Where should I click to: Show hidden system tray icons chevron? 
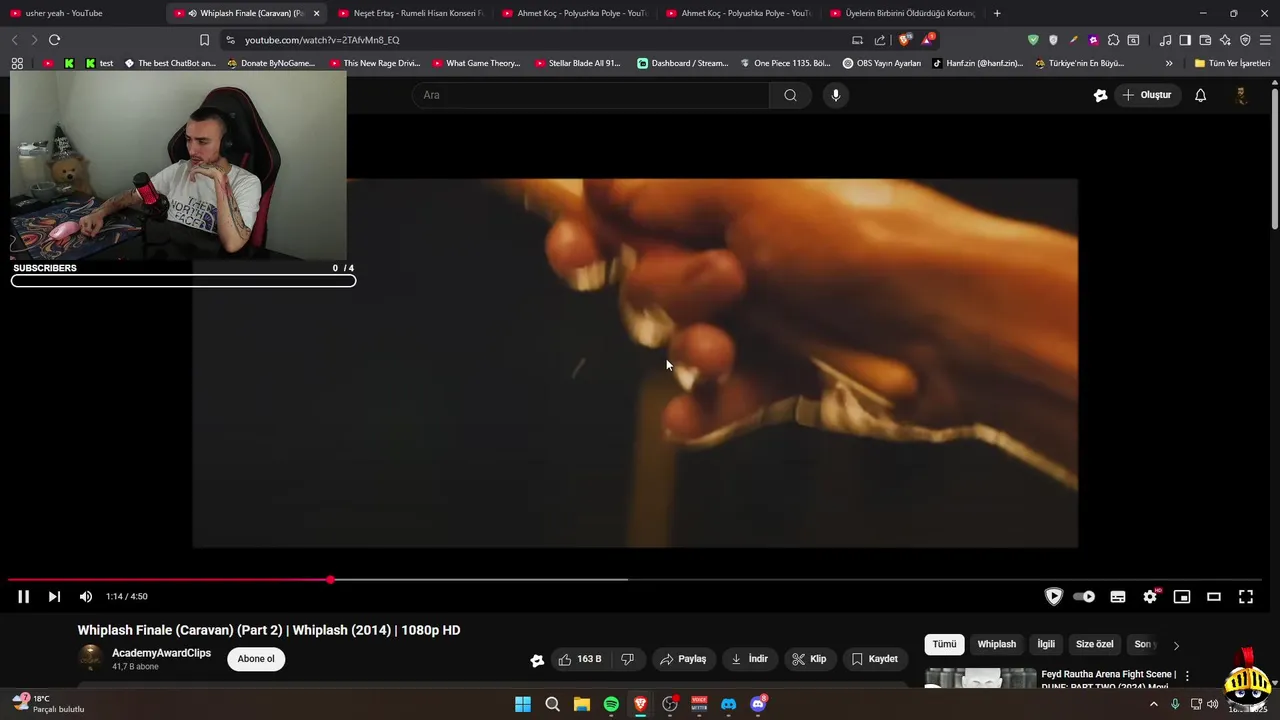[x=1153, y=704]
